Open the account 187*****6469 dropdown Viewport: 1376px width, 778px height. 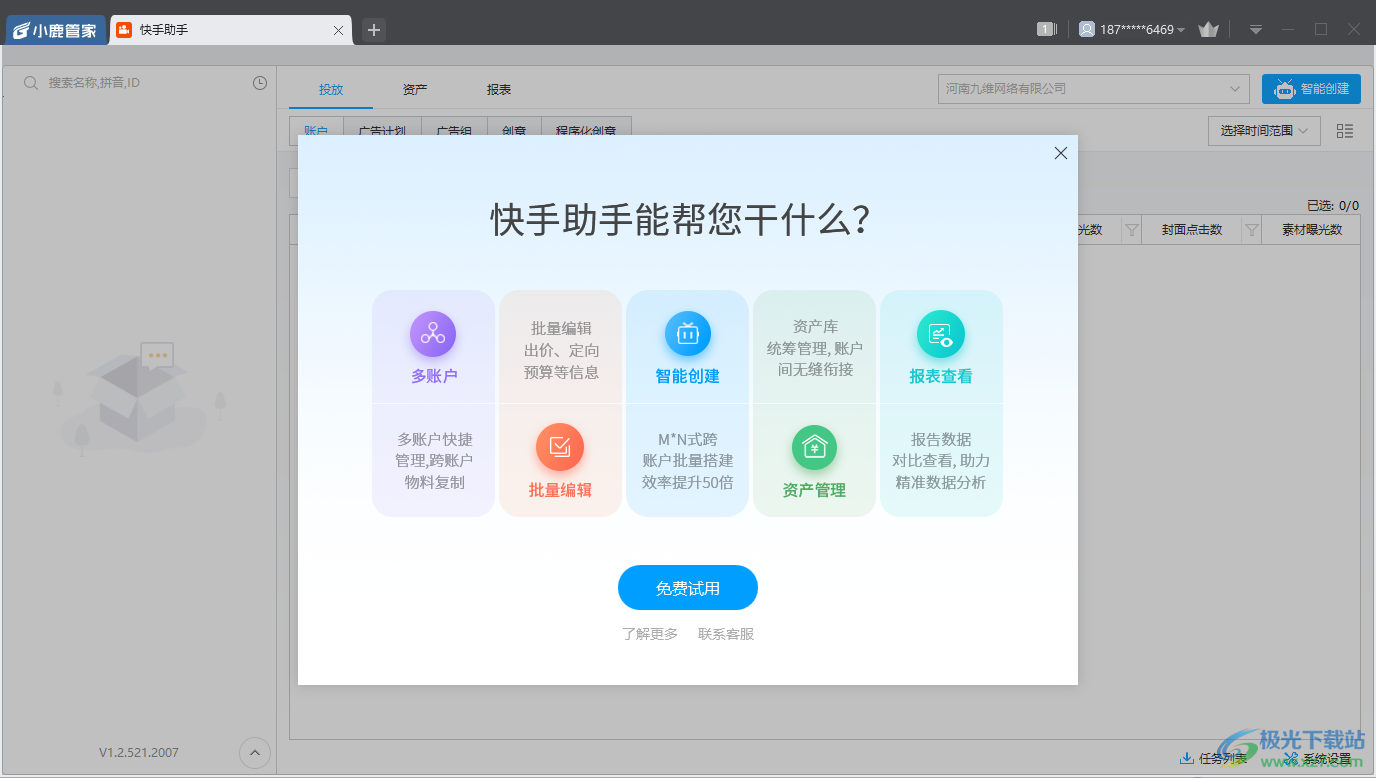pos(1132,30)
